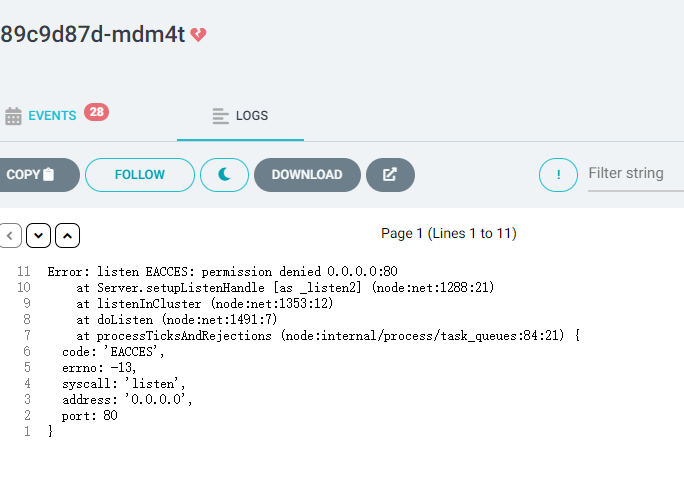Toggle dark mode with the moon button
This screenshot has width=684, height=477.
click(x=224, y=175)
